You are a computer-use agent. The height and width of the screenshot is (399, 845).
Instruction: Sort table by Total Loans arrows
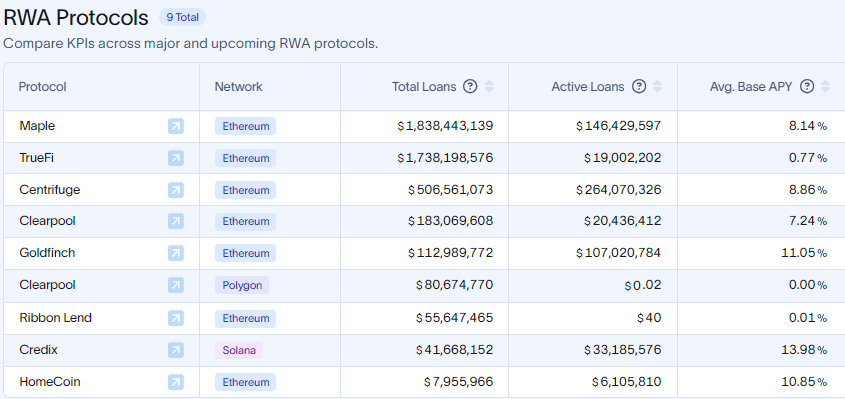click(489, 86)
